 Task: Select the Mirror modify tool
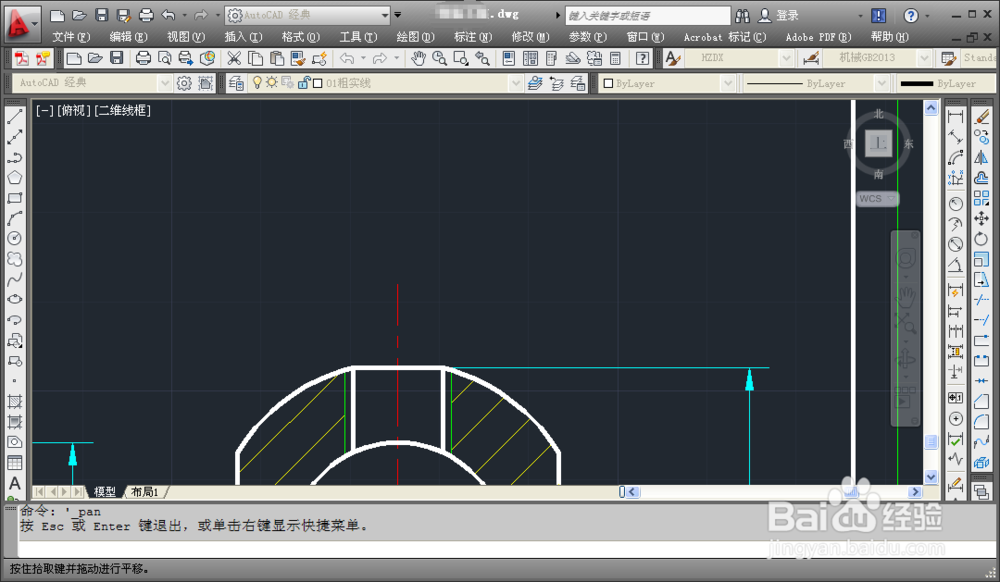[x=982, y=157]
